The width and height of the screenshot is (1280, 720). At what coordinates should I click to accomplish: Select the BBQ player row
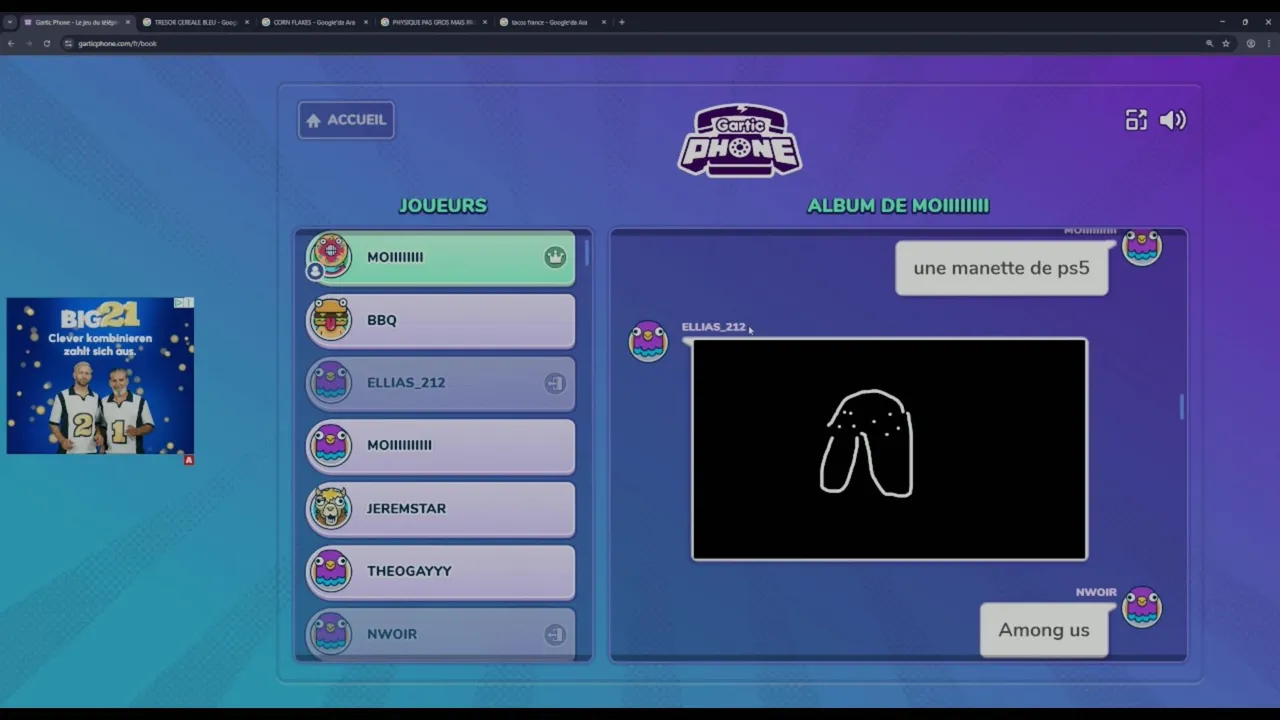441,320
